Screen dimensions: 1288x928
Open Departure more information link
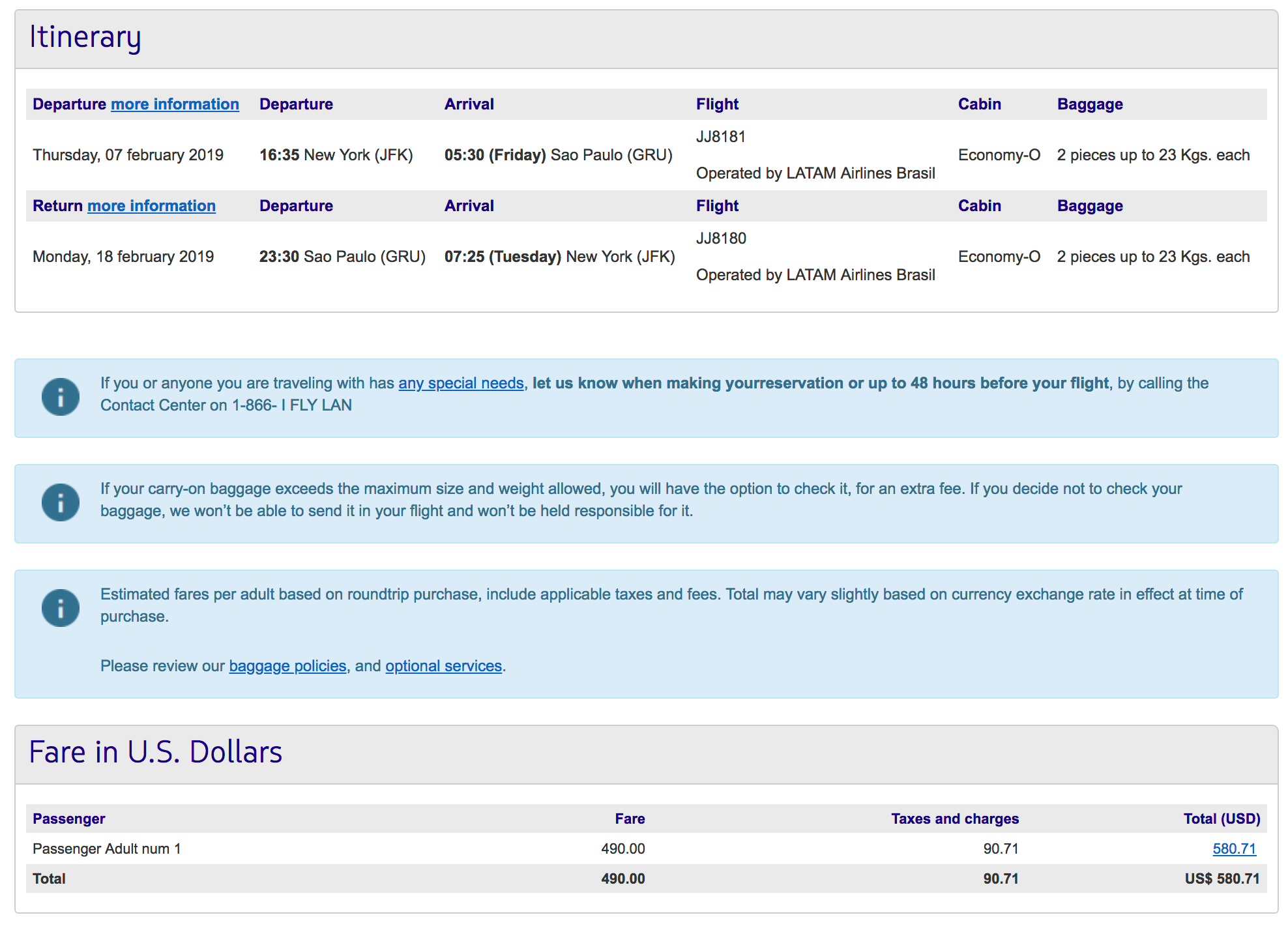175,104
